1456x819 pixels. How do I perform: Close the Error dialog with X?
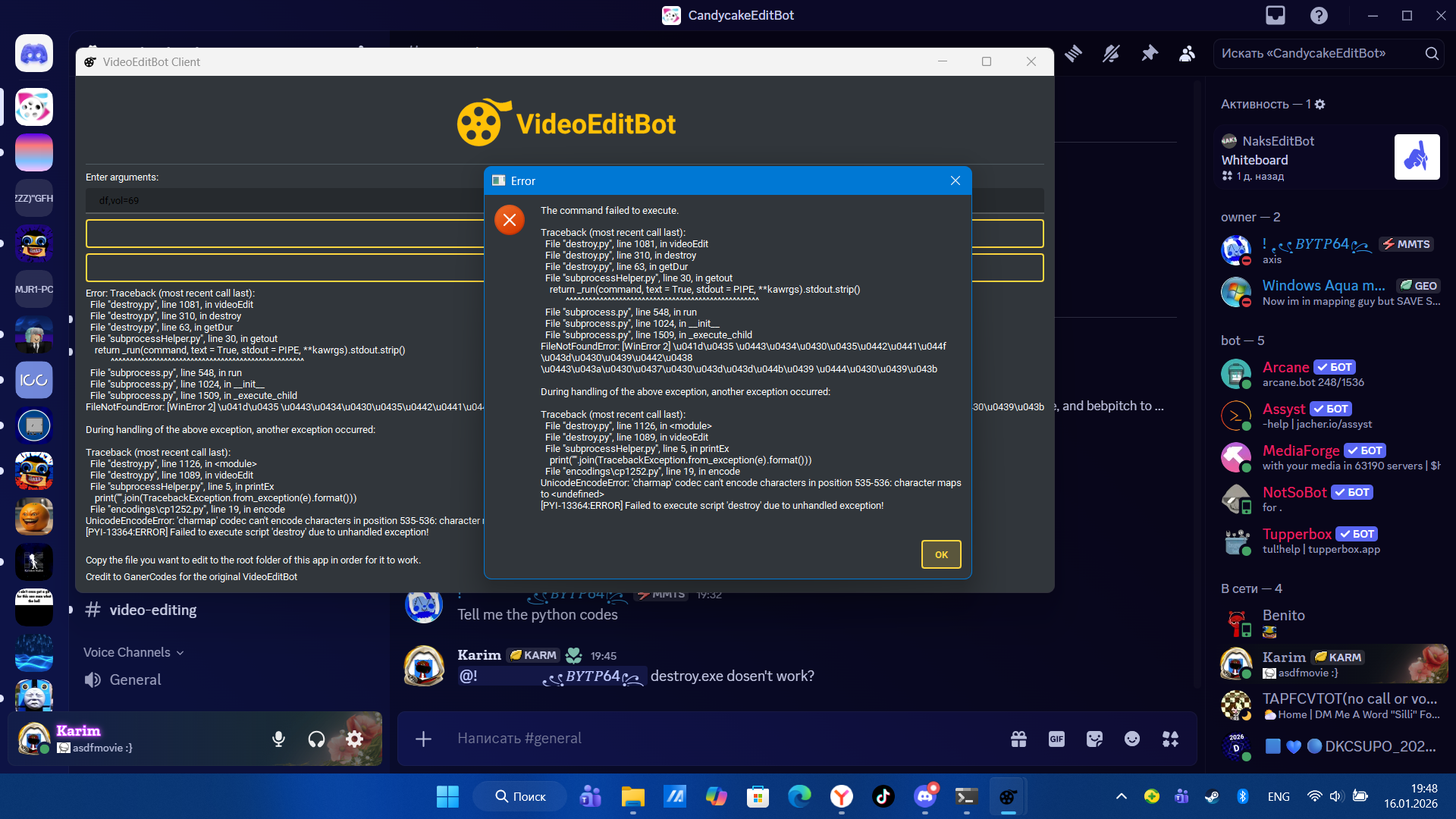[955, 180]
